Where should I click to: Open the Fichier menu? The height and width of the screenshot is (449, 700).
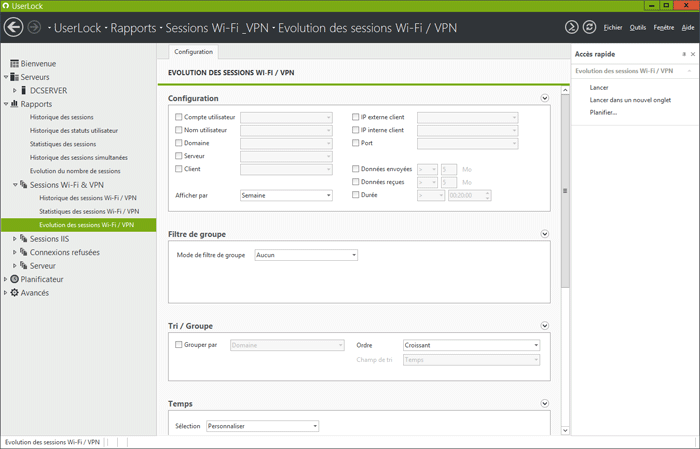tap(613, 28)
